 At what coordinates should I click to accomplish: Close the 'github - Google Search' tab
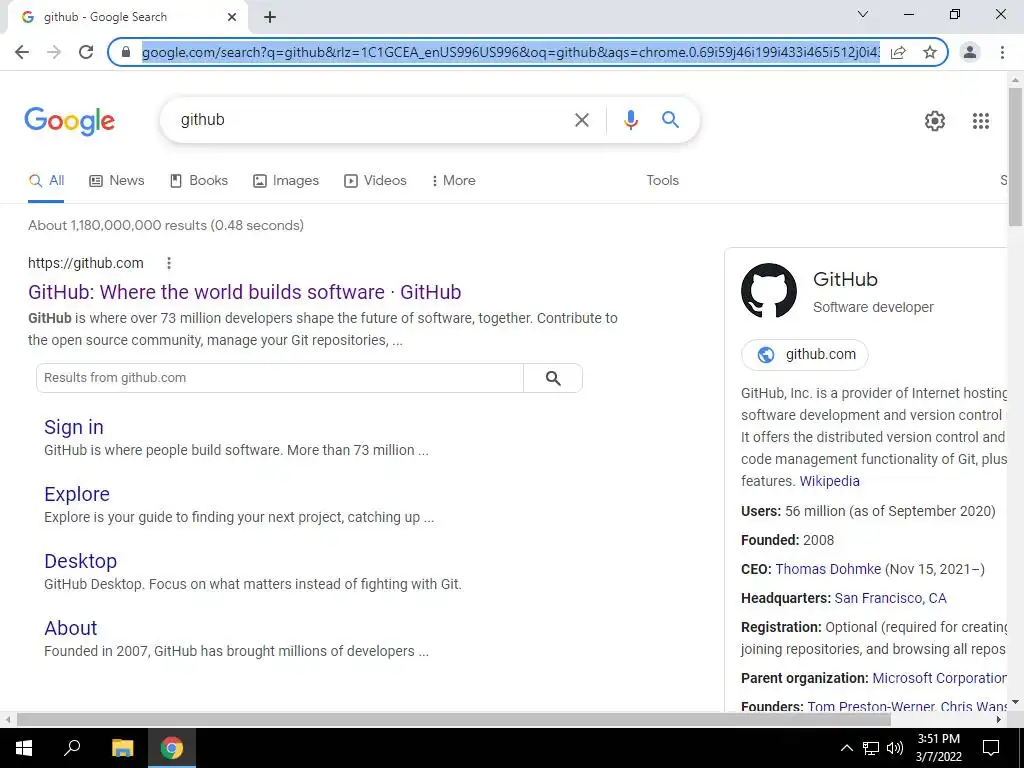click(232, 17)
